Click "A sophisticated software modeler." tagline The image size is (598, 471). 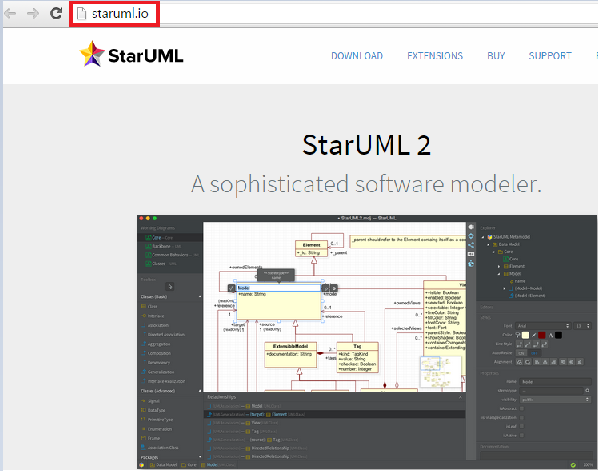coord(366,185)
